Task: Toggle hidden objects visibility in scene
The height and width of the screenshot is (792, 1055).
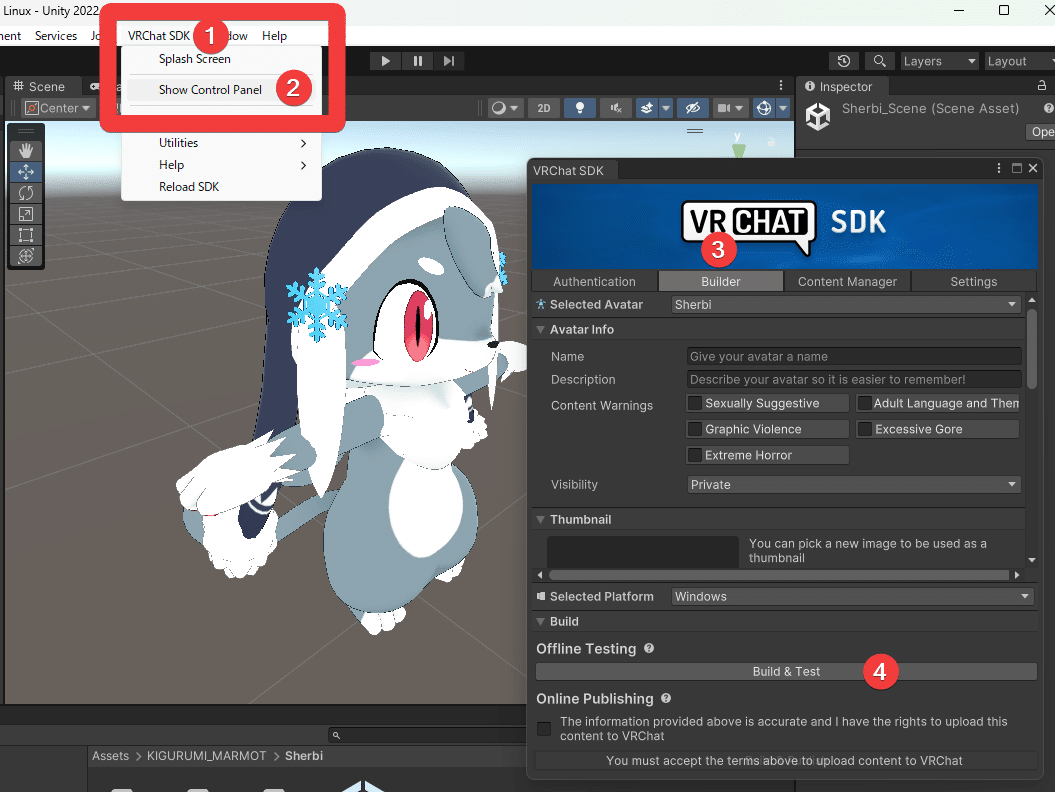Action: tap(692, 108)
